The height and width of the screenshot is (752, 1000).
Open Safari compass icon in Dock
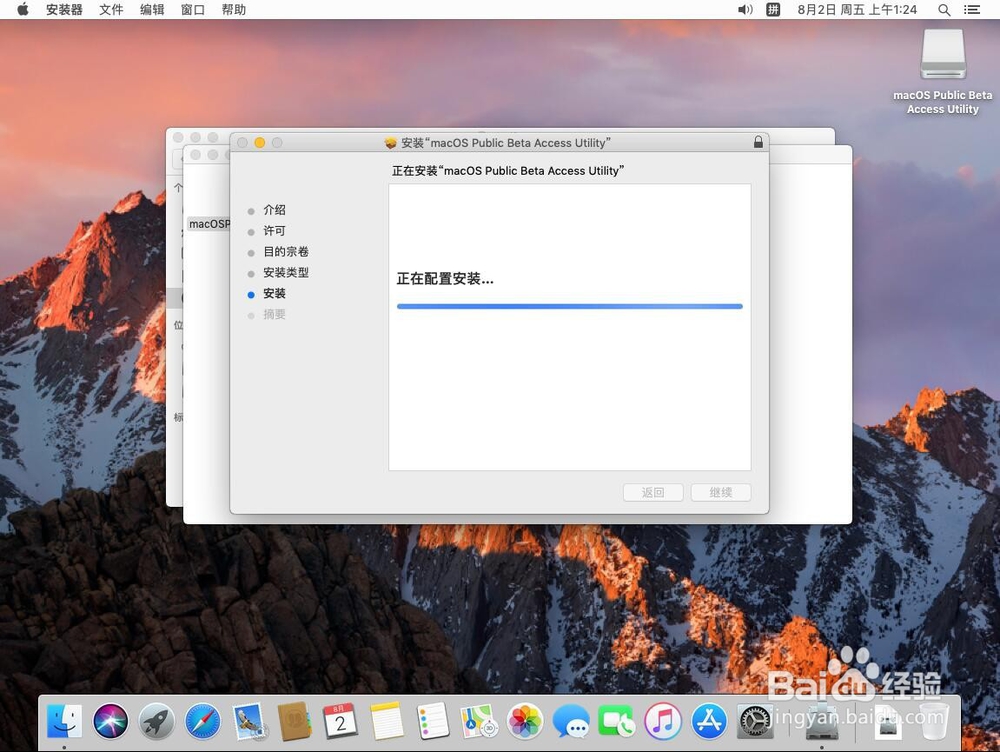tap(202, 721)
